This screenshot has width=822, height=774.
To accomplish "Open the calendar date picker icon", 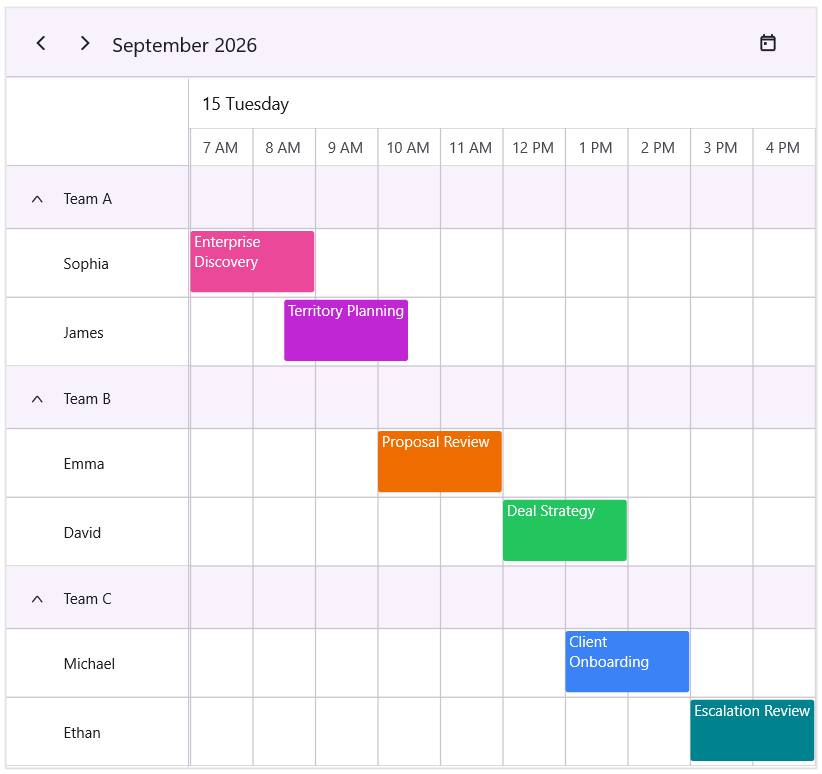I will coord(767,43).
